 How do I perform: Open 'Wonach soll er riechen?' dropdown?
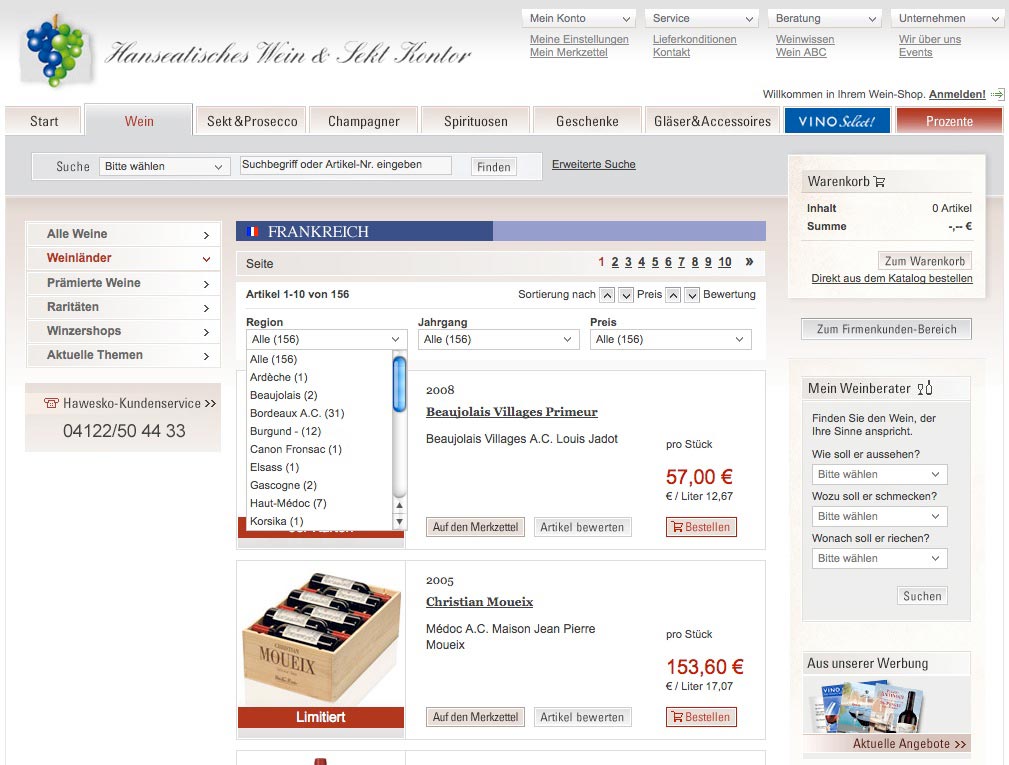click(879, 558)
